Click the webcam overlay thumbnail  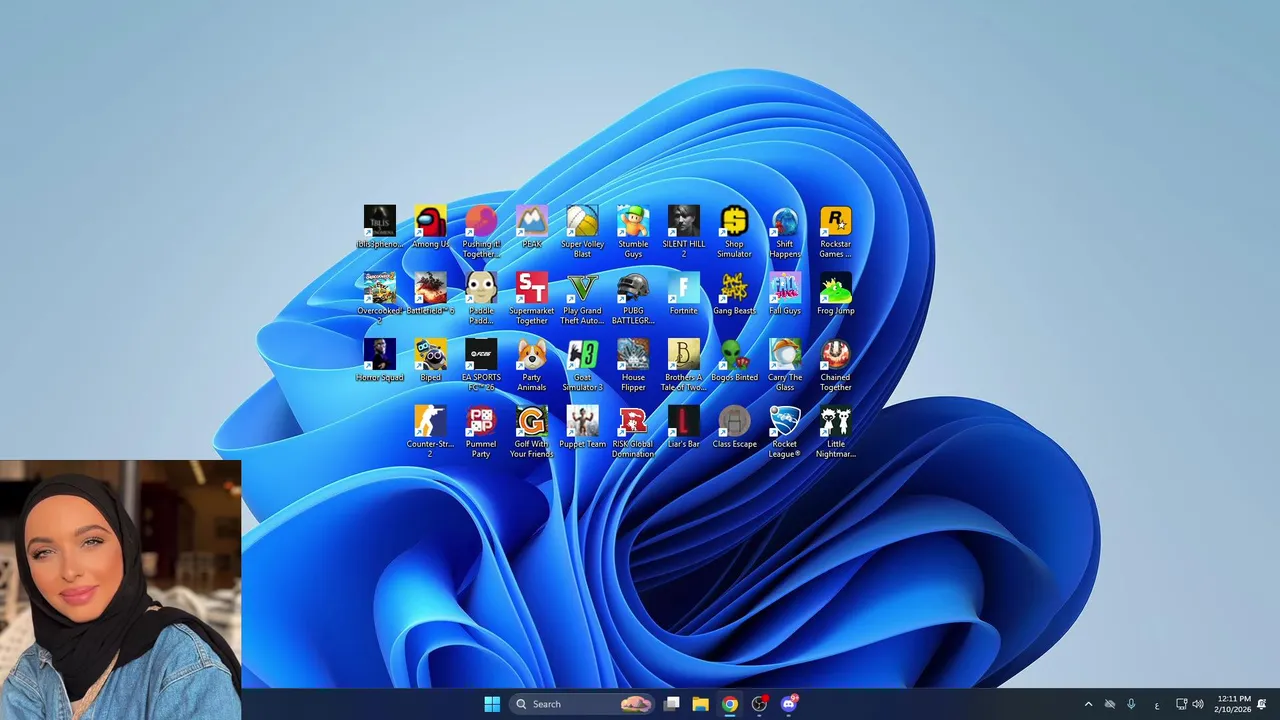click(x=120, y=590)
